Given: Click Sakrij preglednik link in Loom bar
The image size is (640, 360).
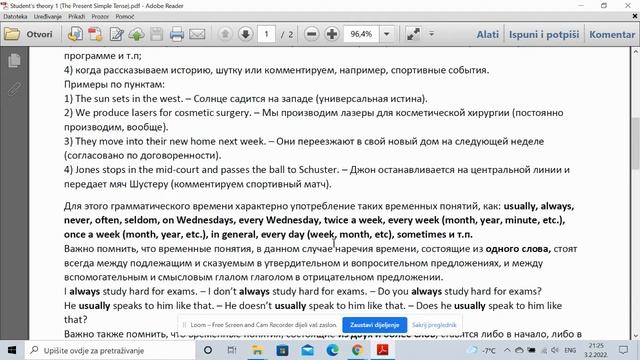Looking at the screenshot, I should [x=434, y=325].
